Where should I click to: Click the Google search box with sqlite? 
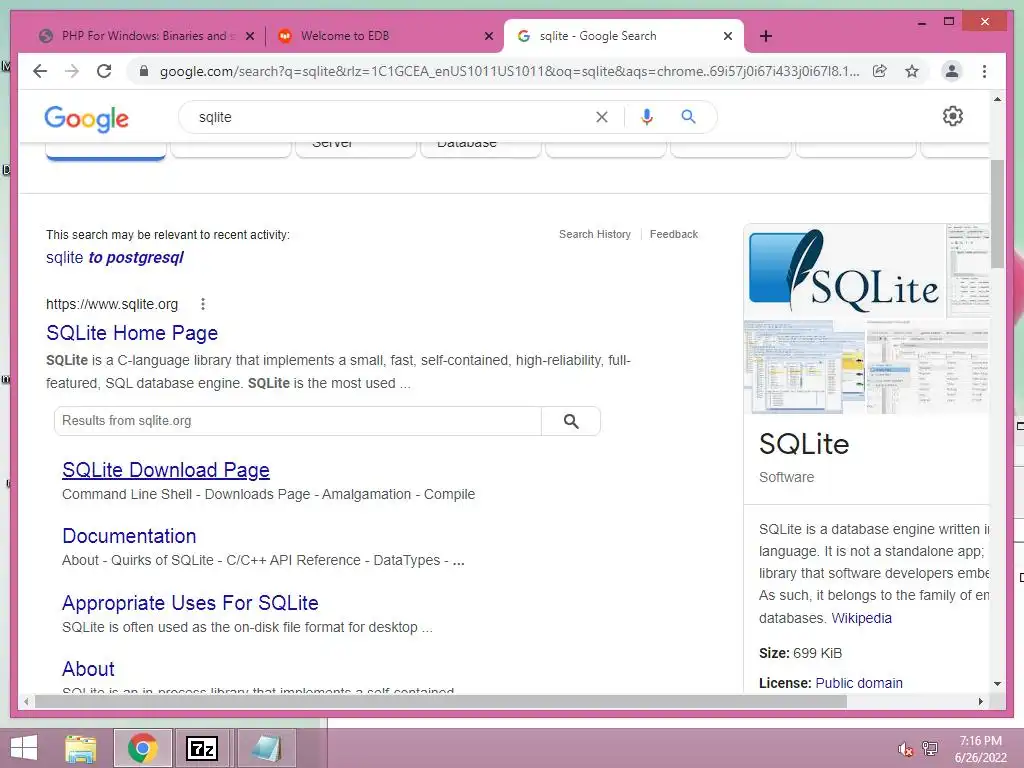click(x=392, y=117)
